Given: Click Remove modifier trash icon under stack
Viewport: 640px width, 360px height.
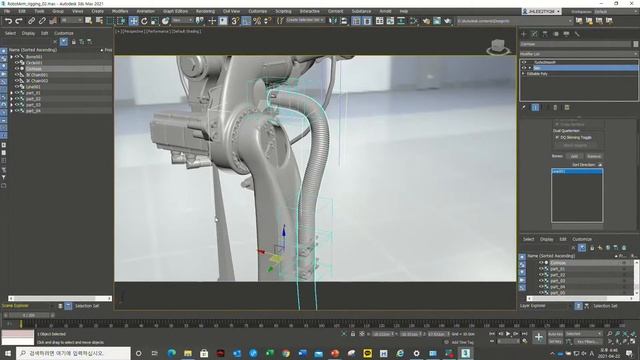Looking at the screenshot, I should pyautogui.click(x=555, y=108).
